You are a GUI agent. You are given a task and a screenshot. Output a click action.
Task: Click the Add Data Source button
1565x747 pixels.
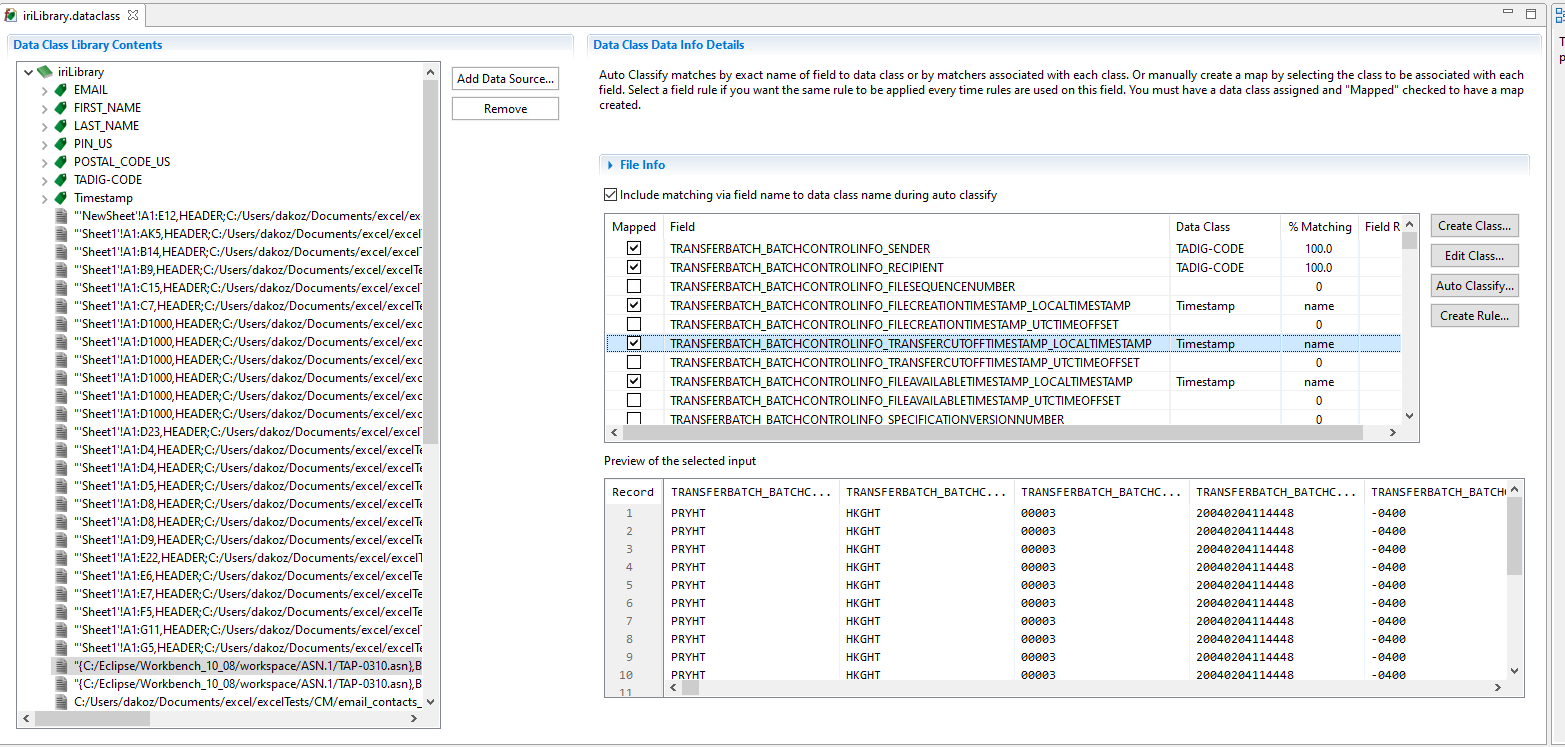pyautogui.click(x=505, y=79)
